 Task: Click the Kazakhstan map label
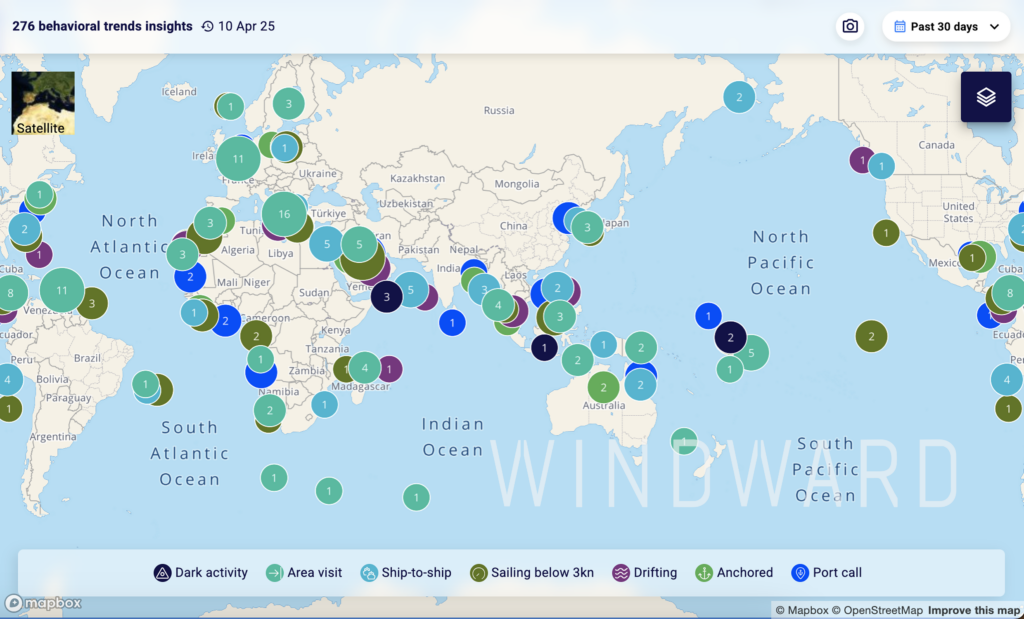tap(417, 178)
